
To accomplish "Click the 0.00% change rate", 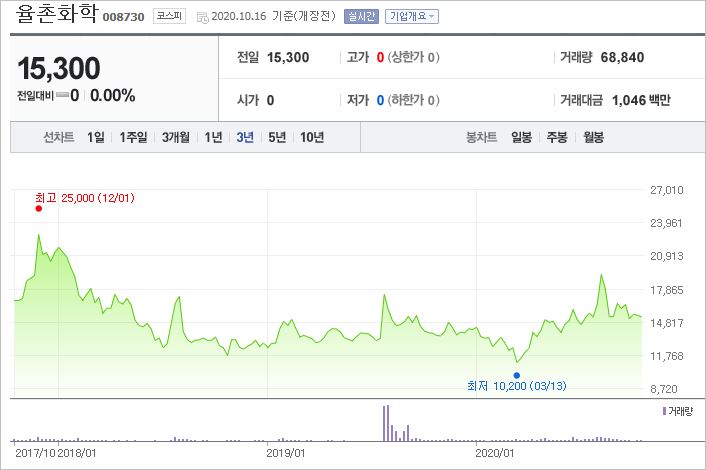I will tap(113, 95).
